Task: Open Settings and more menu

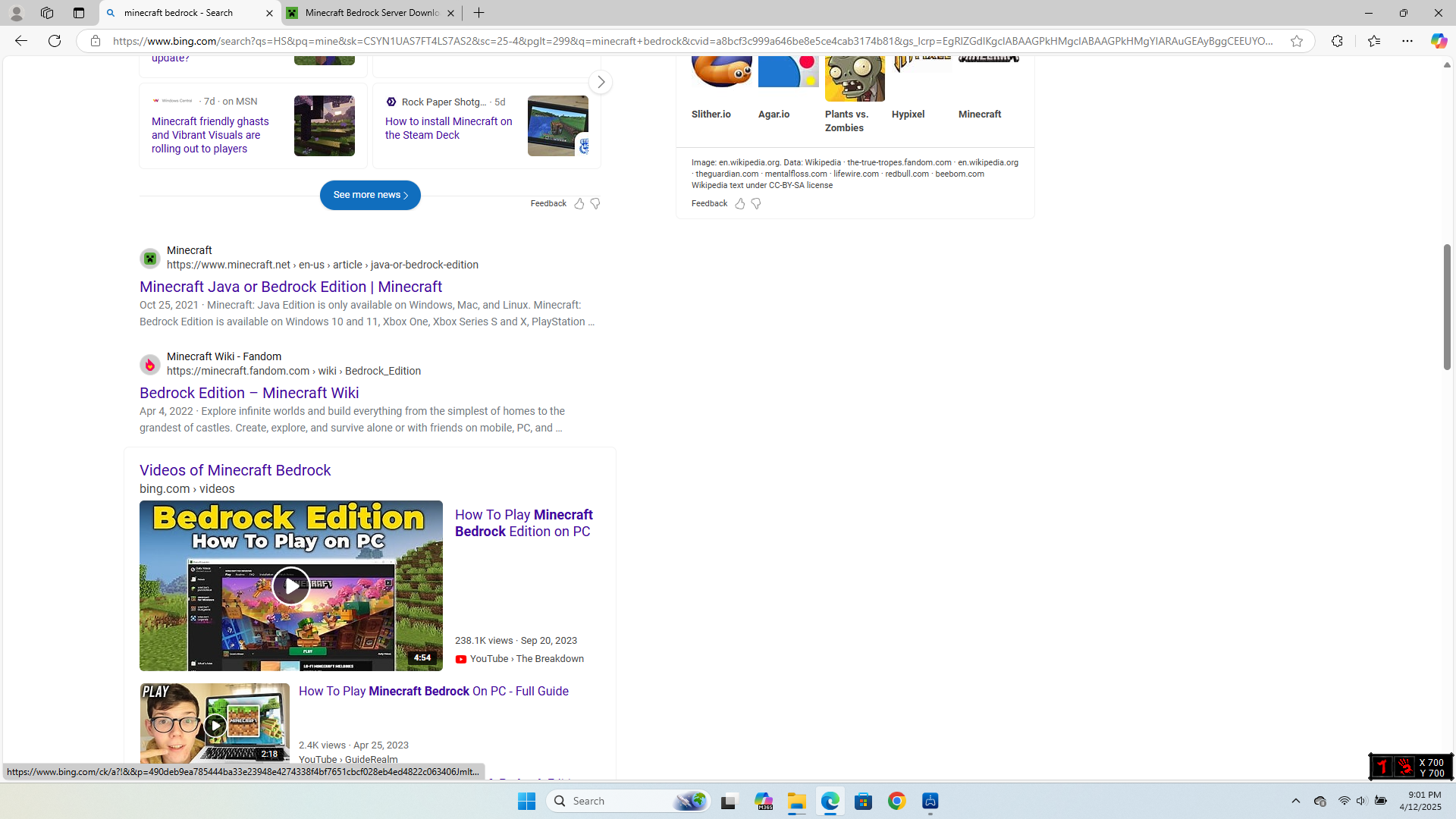Action: [x=1407, y=41]
